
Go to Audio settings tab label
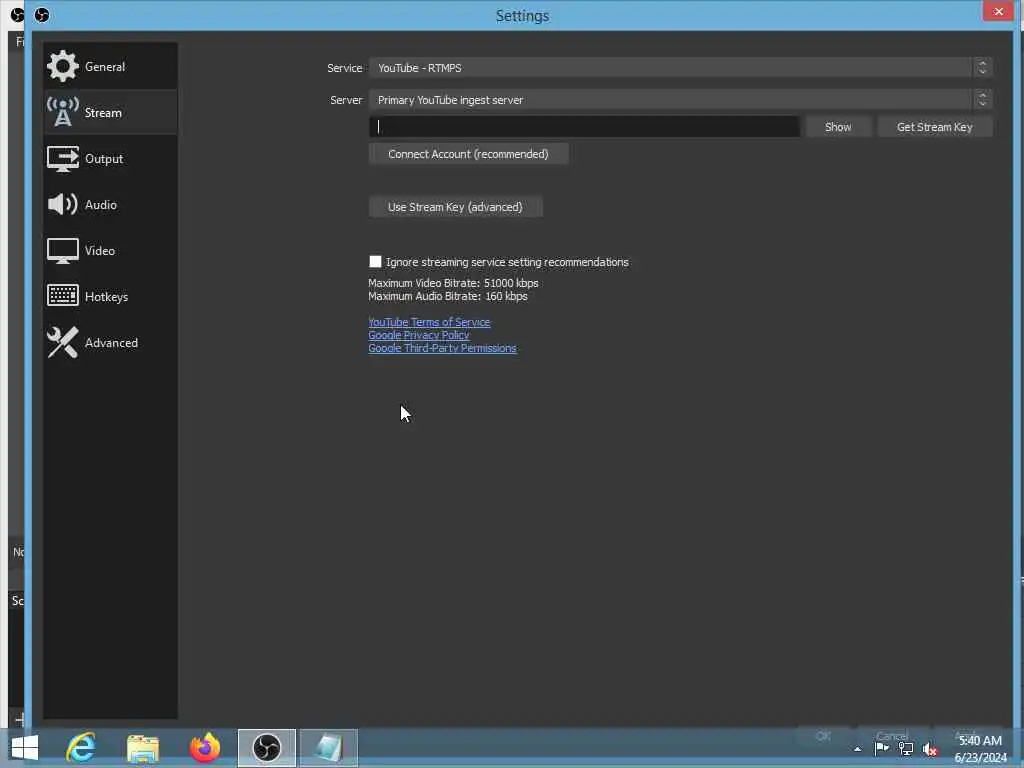click(x=101, y=204)
